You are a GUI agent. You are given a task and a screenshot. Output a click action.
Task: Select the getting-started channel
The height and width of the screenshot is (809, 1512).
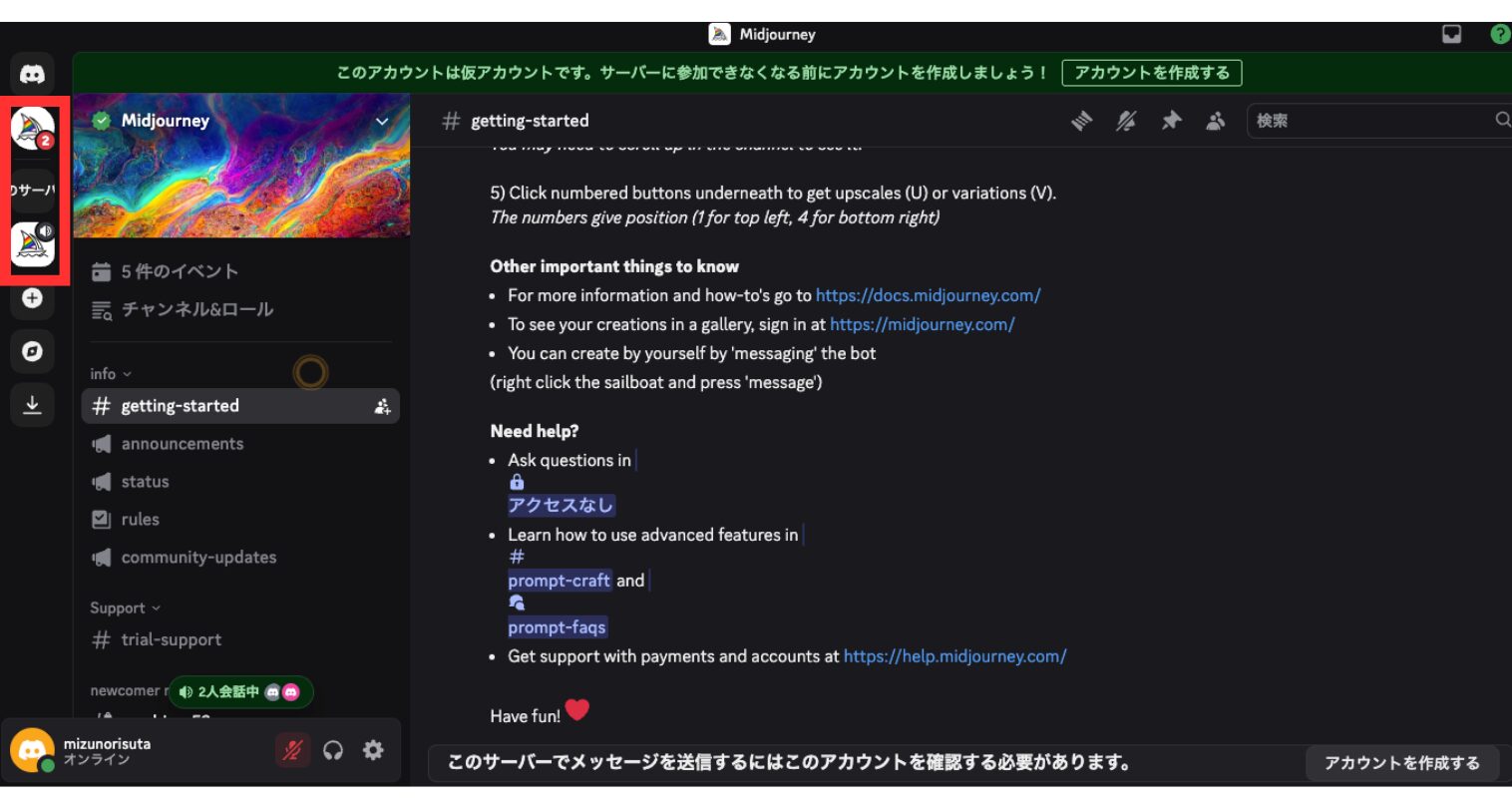pyautogui.click(x=240, y=406)
